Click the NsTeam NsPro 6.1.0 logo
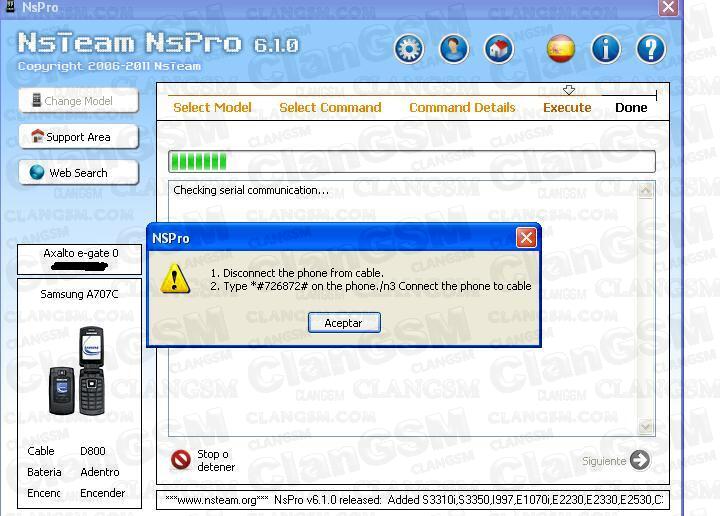 click(x=158, y=43)
